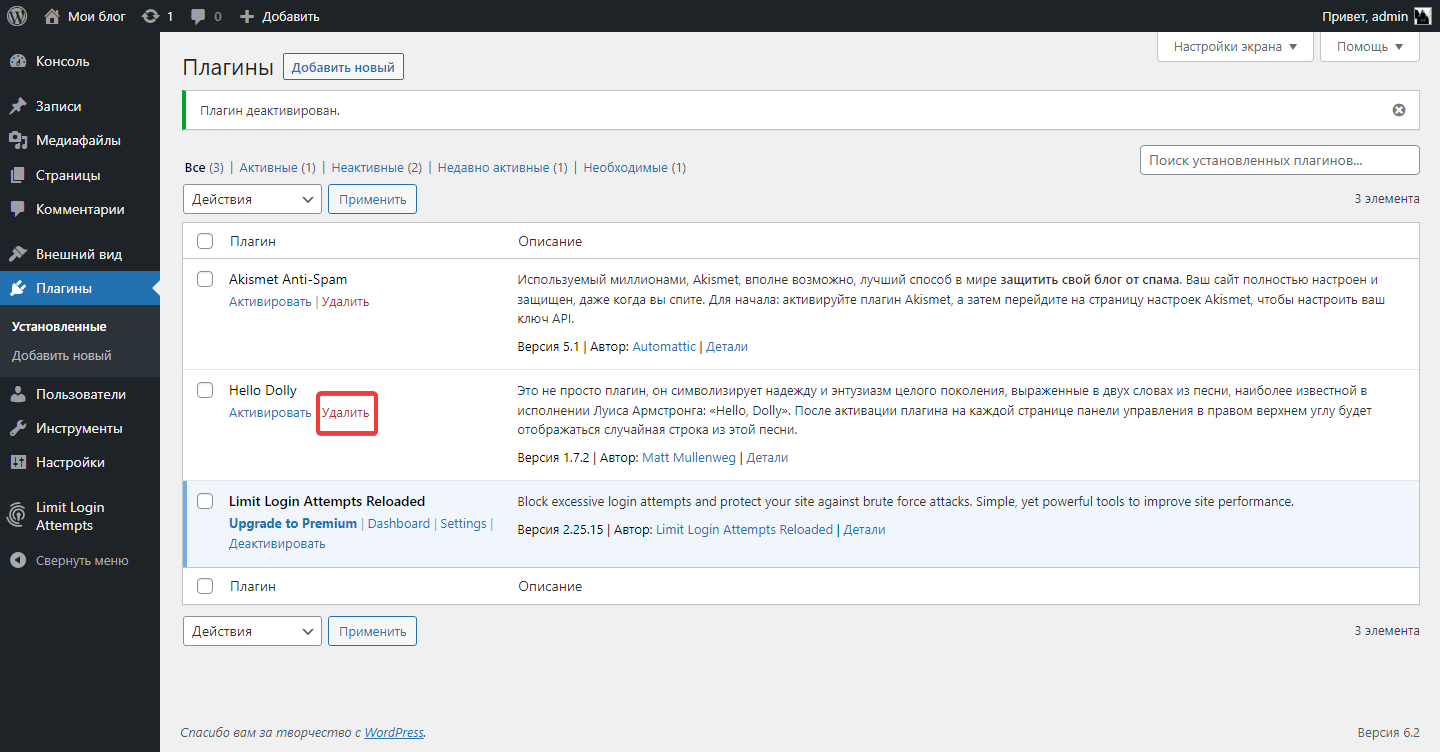Click Инструменты wrench icon in sidebar
The image size is (1440, 752).
point(18,428)
